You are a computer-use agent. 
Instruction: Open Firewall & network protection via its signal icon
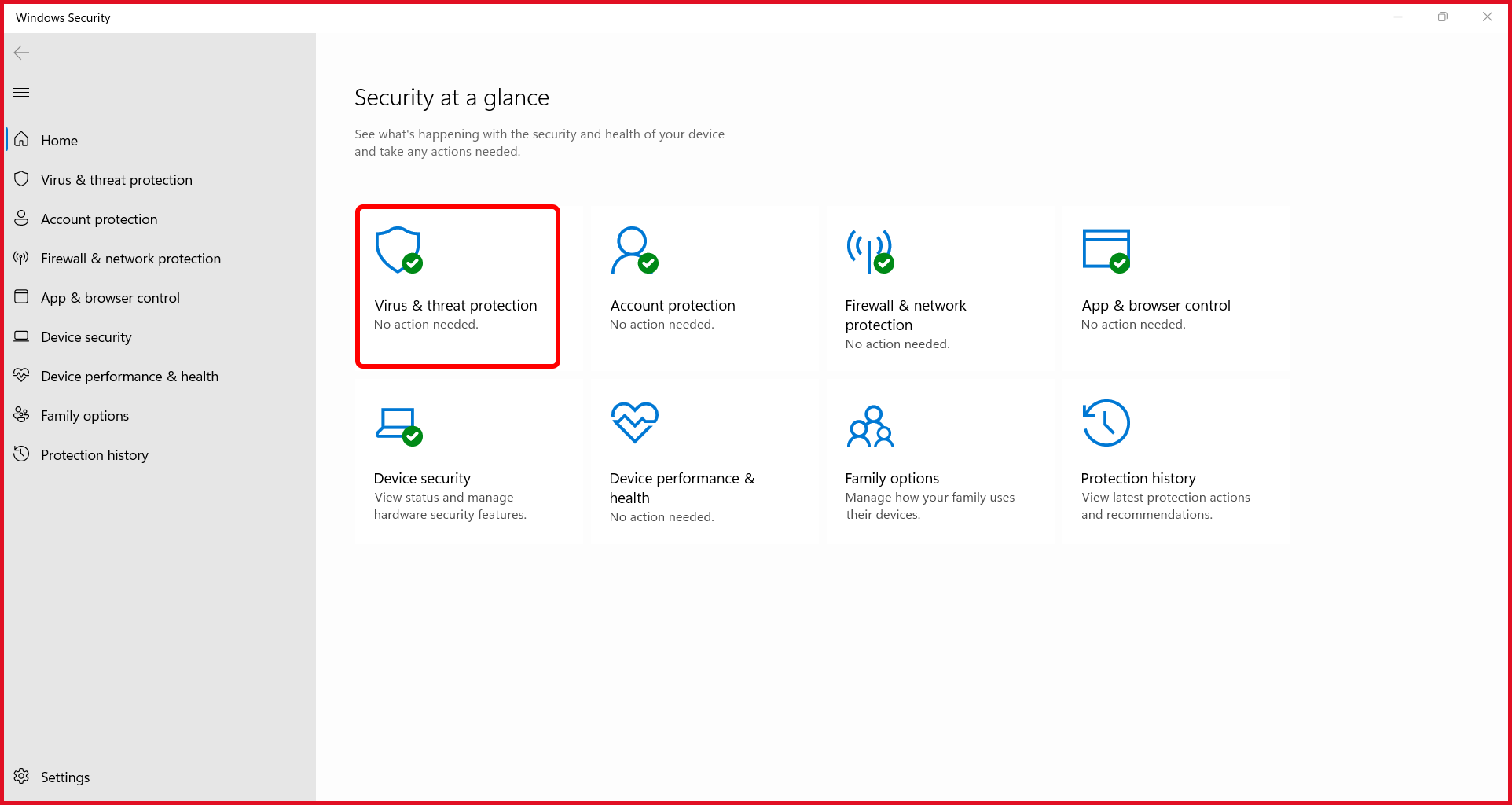click(x=868, y=250)
